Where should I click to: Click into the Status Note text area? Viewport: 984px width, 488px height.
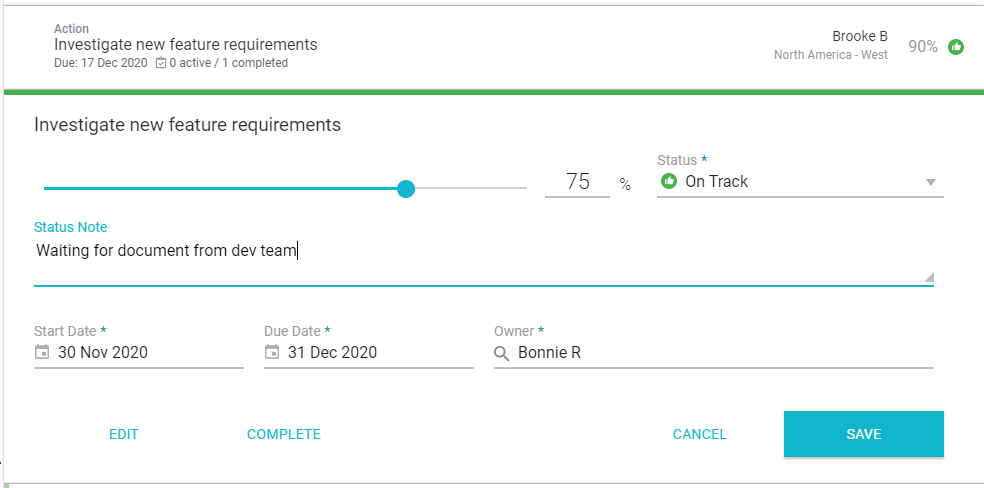pos(480,258)
